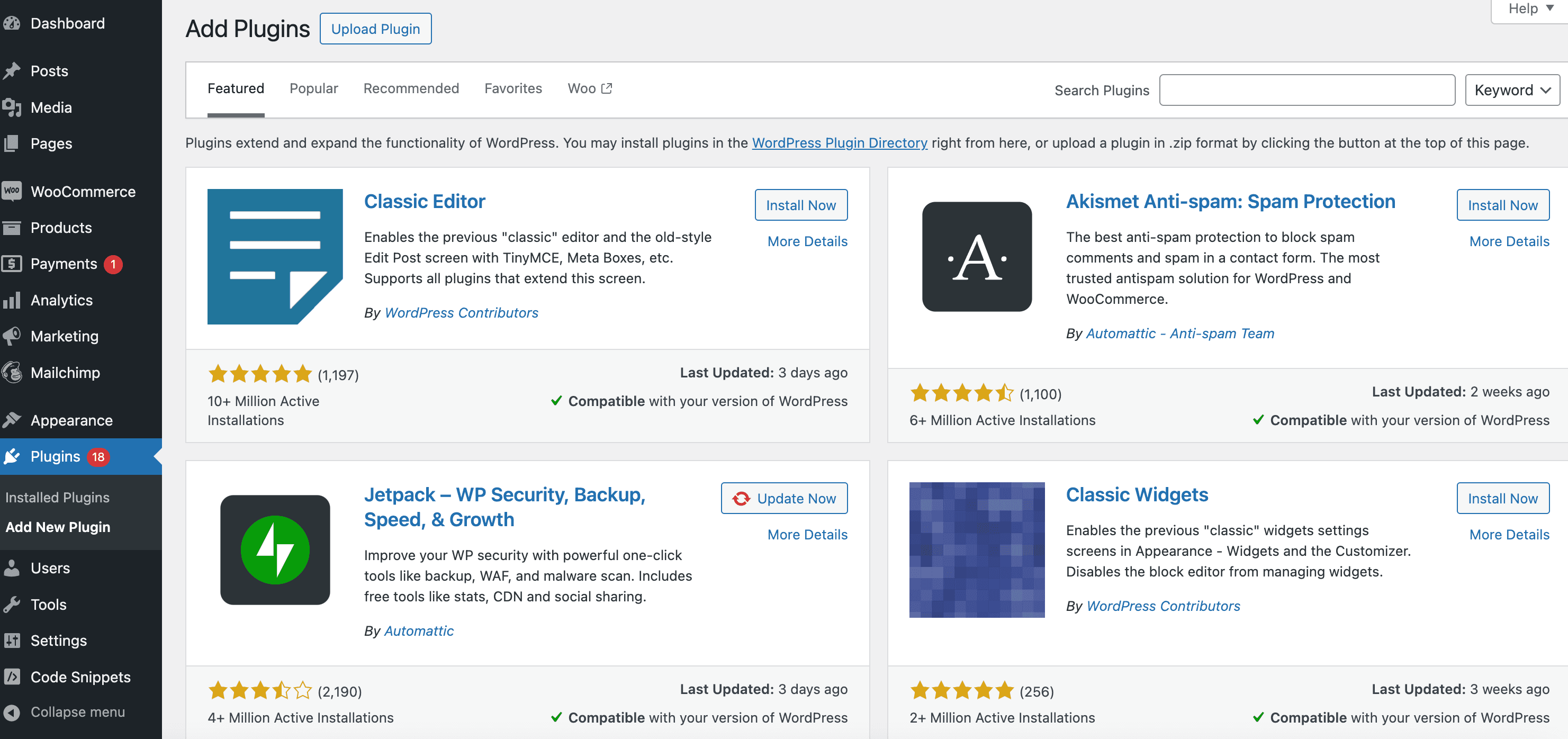Click the Posts pushpin icon
This screenshot has height=739, width=1568.
[x=12, y=70]
